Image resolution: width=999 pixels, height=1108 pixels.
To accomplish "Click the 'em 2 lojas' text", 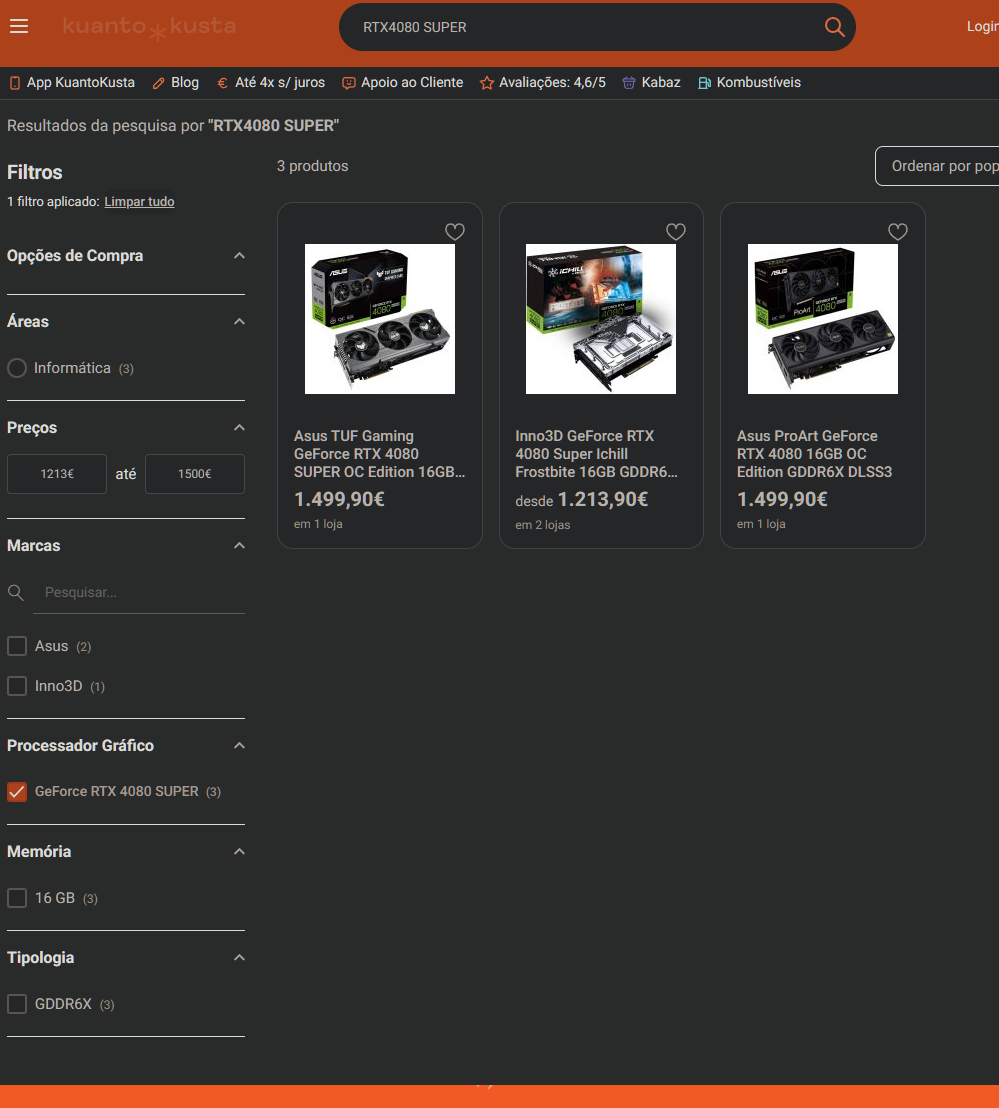I will (543, 525).
